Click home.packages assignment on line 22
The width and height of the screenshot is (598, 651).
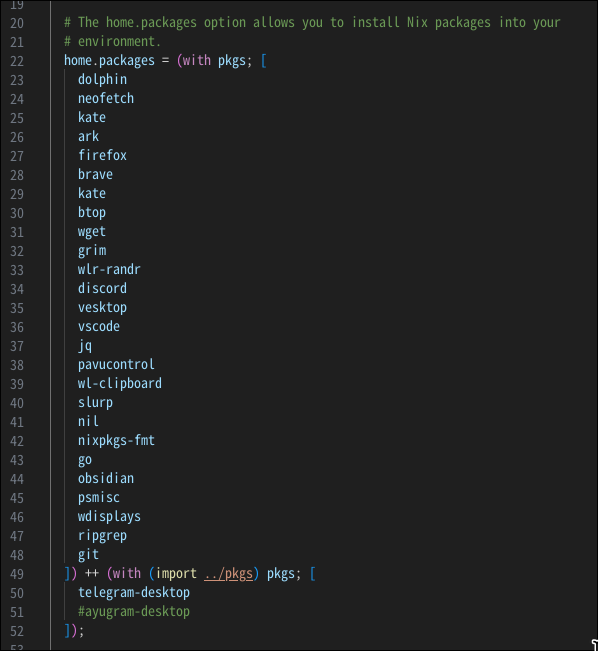[x=109, y=61]
